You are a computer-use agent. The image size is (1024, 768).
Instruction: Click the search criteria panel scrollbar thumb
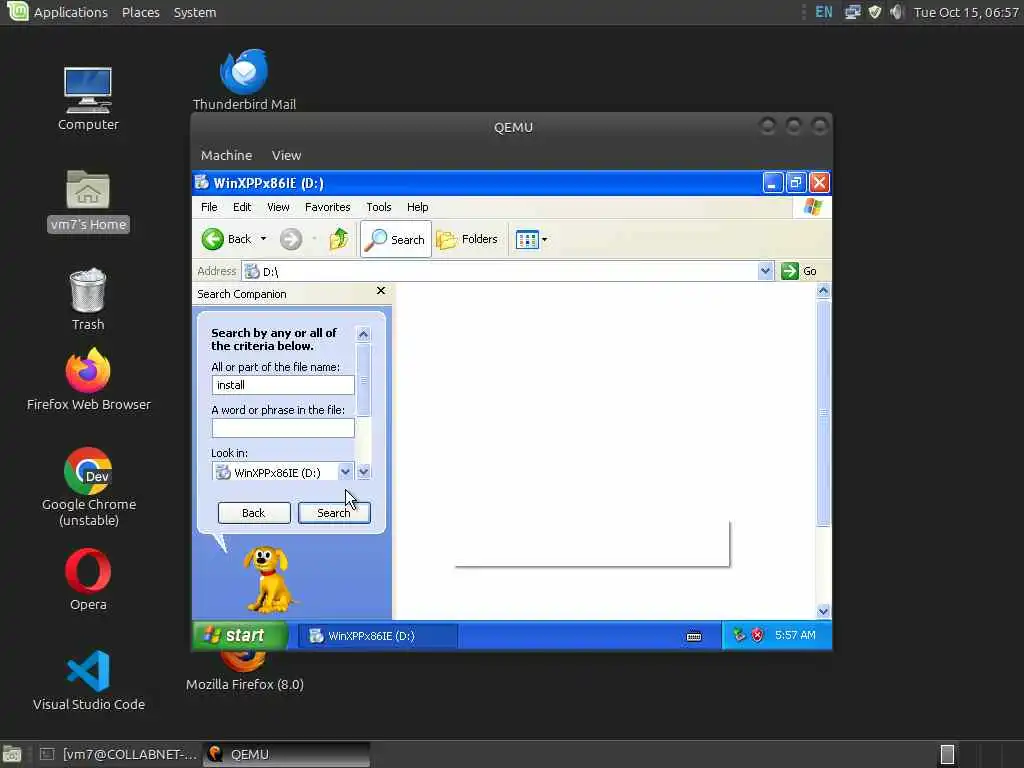[x=363, y=380]
